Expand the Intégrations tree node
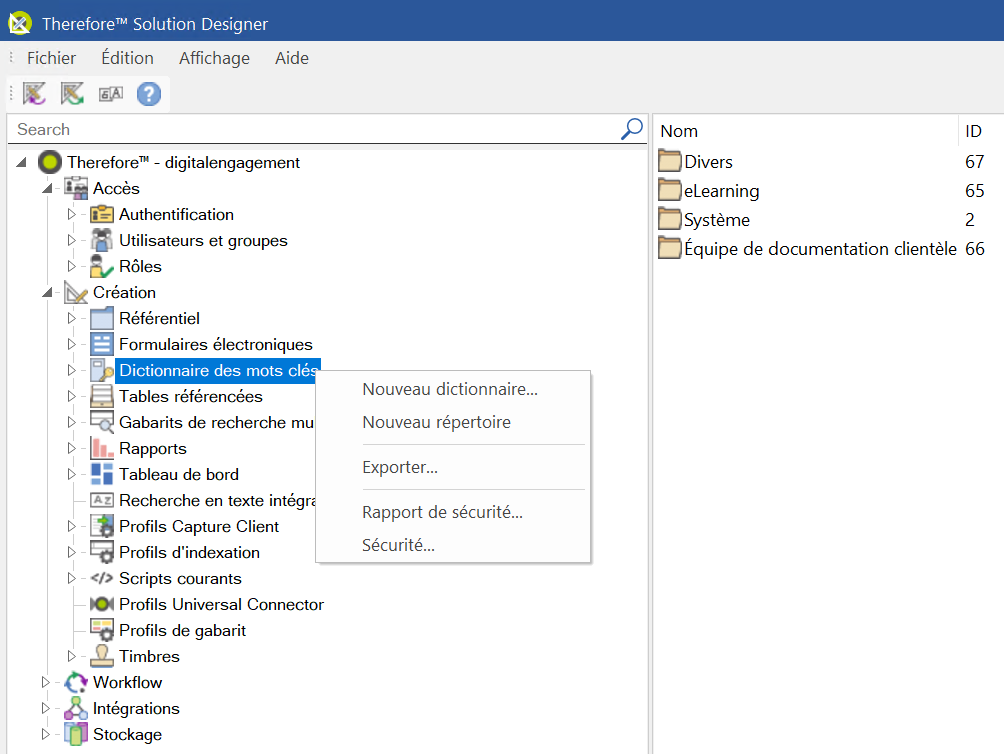Screen dimensions: 1004x754 tap(45, 708)
